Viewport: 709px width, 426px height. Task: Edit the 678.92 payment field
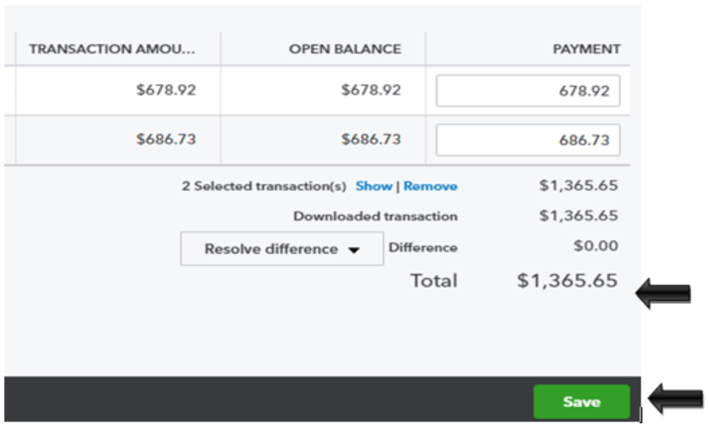(528, 91)
